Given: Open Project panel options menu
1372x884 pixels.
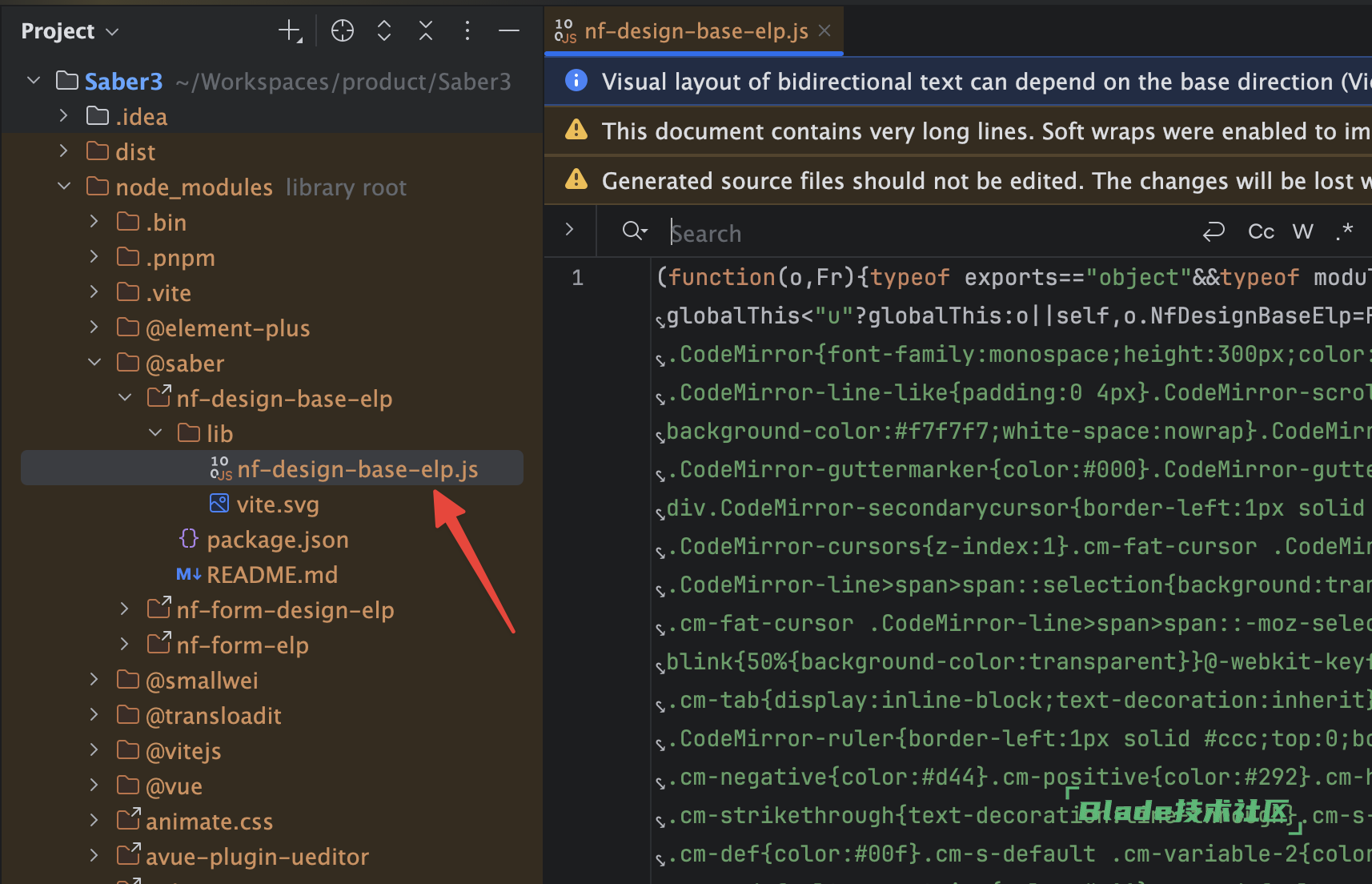Looking at the screenshot, I should click(x=467, y=31).
